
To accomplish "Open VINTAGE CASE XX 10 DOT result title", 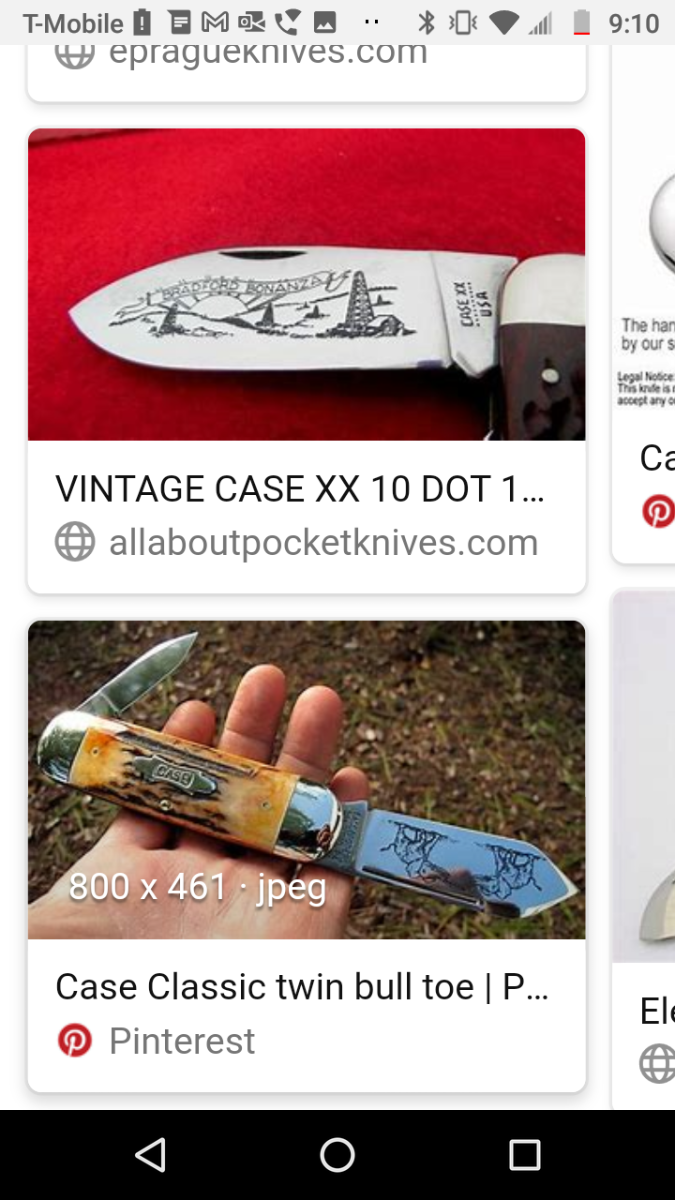I will (300, 489).
